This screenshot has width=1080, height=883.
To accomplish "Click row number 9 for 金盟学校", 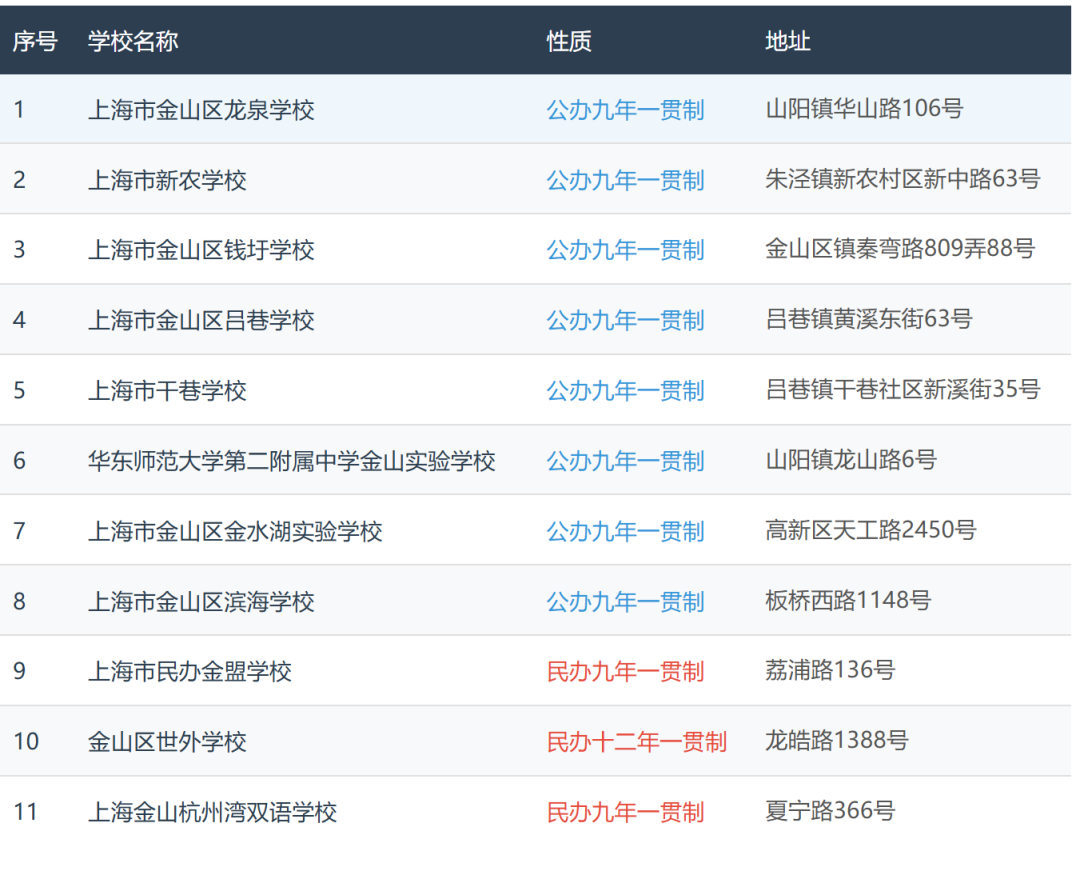I will tap(19, 672).
